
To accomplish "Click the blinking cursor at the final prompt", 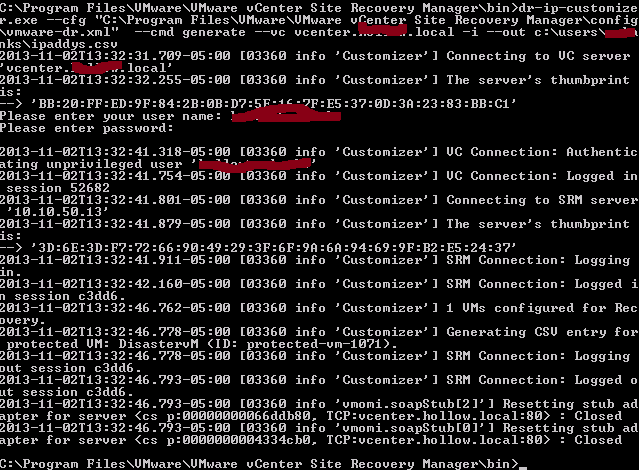I will (x=523, y=468).
